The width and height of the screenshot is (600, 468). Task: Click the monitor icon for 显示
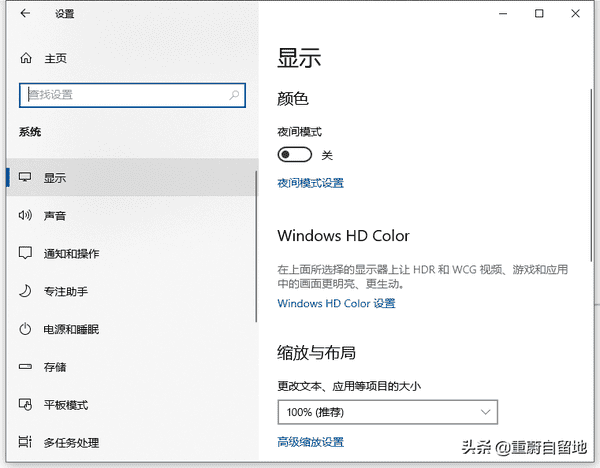(x=25, y=177)
